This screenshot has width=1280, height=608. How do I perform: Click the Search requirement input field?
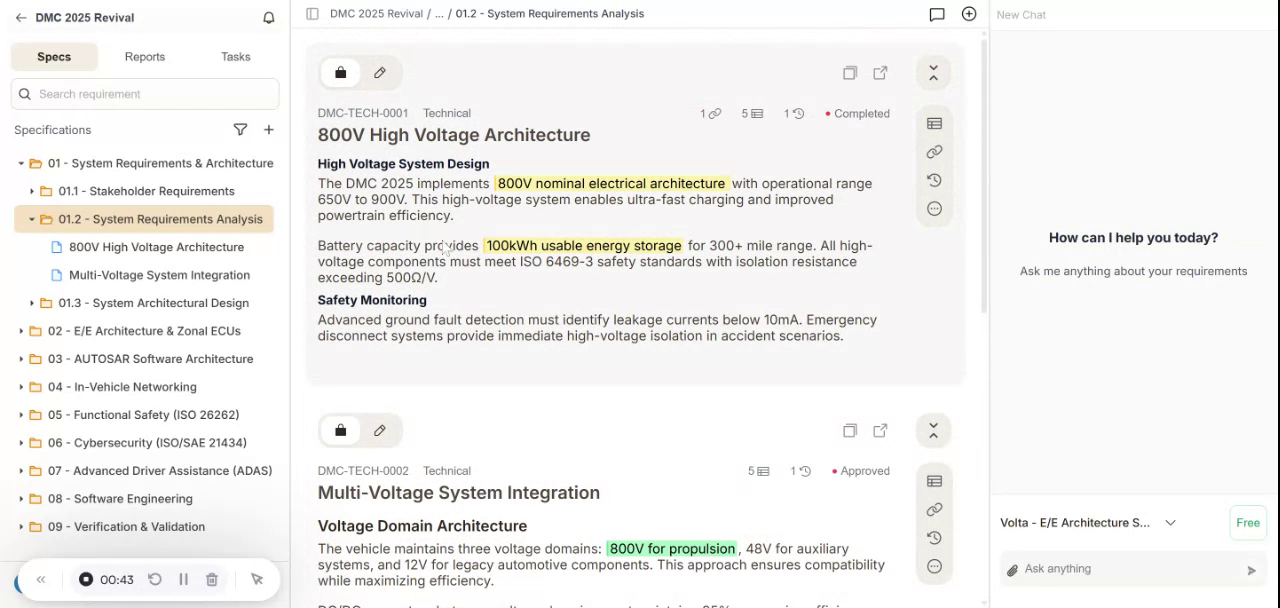tap(155, 94)
